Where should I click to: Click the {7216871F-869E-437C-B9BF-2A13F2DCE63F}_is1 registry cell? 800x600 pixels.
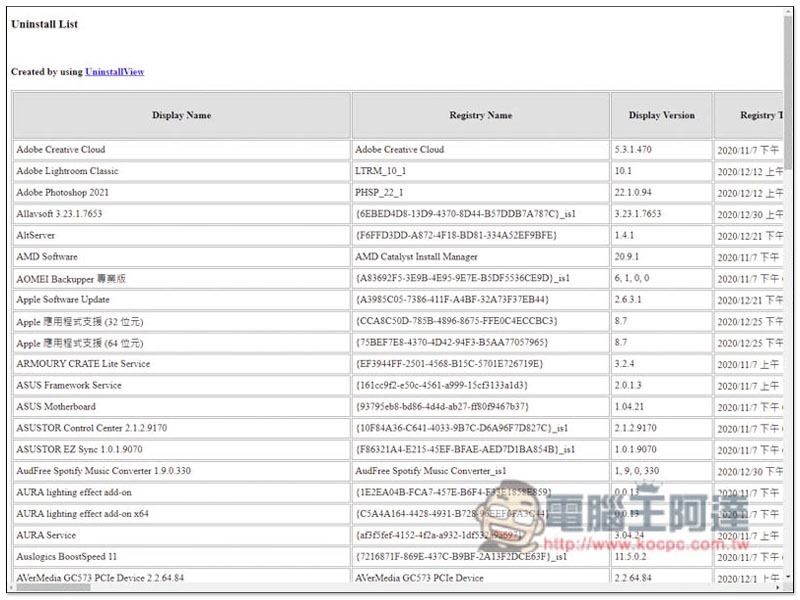[481, 557]
